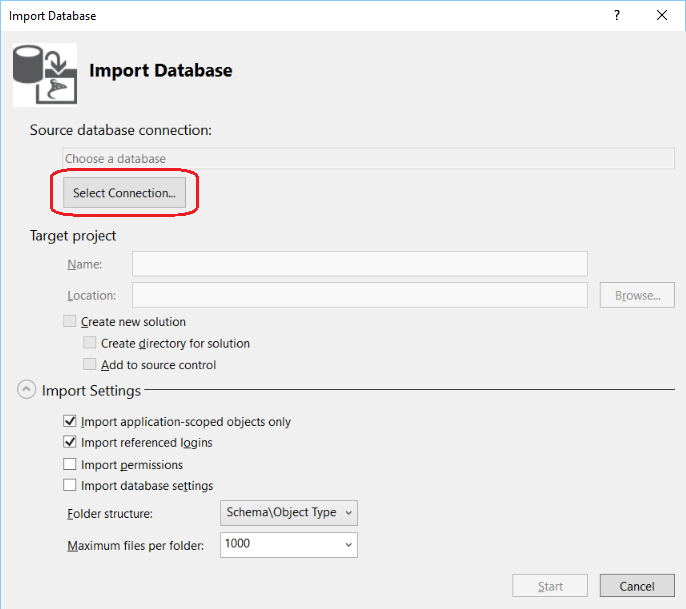
Task: Collapse the Import Settings section
Action: tap(26, 390)
